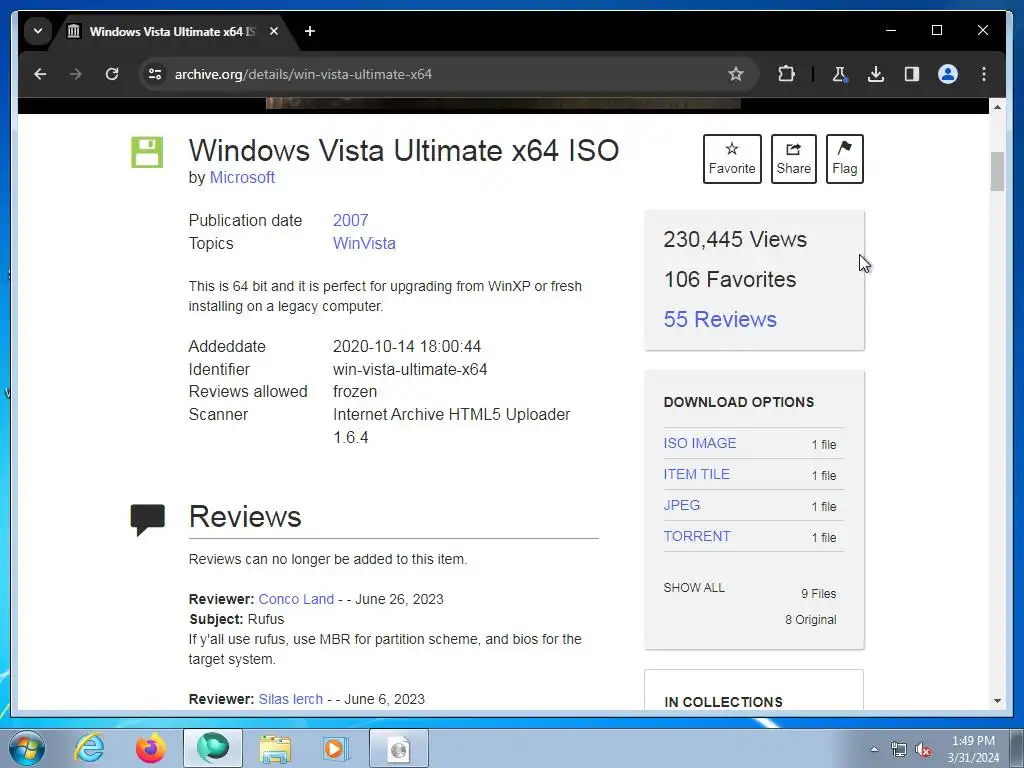1024x768 pixels.
Task: Open Chrome Labs flask icon
Action: point(840,74)
